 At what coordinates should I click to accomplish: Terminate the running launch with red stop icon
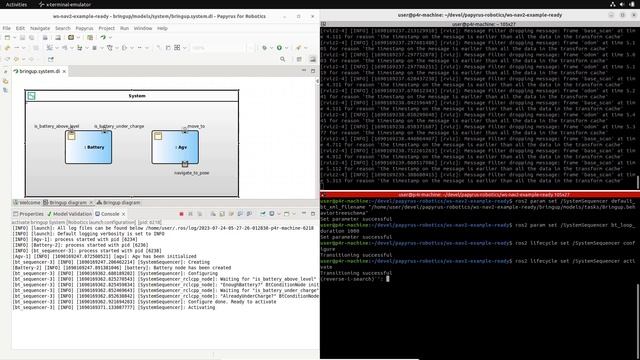coord(182,214)
